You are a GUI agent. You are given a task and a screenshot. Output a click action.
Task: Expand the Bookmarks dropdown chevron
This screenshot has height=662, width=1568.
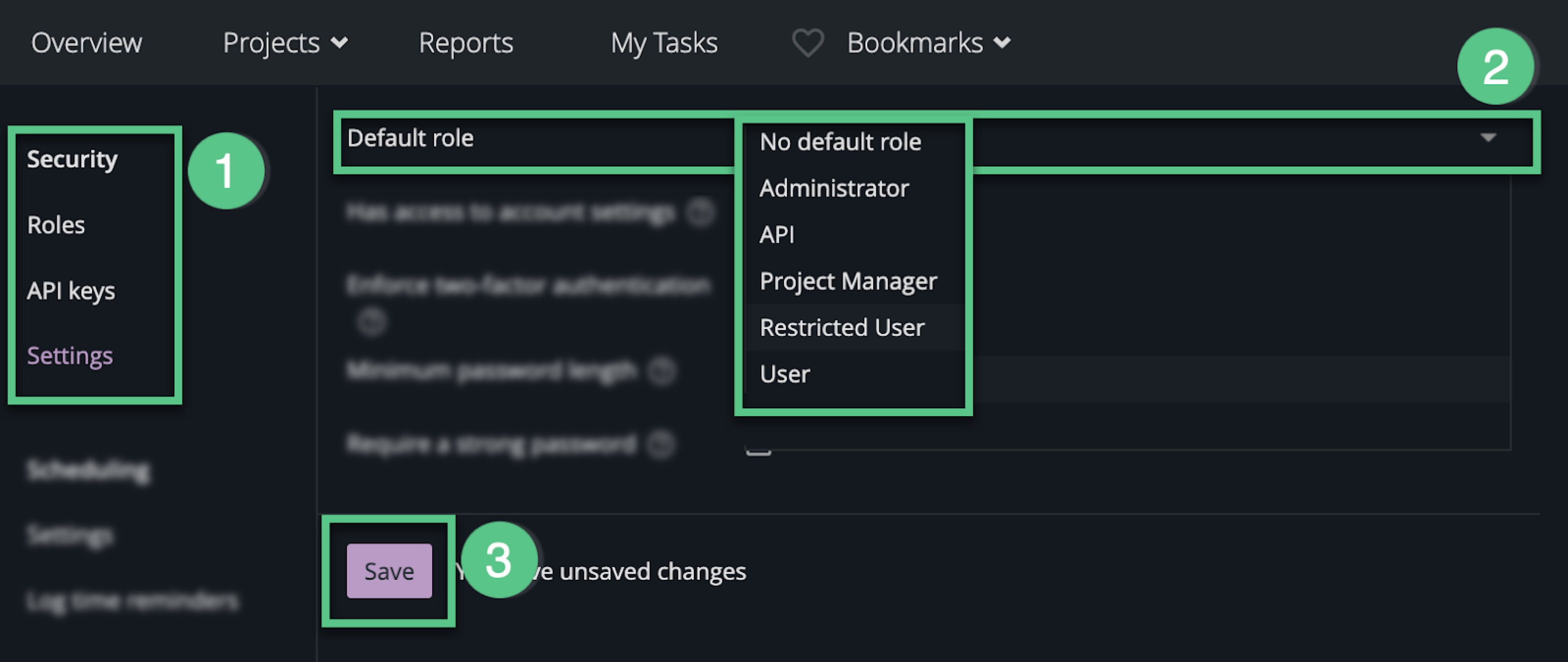(x=1002, y=43)
